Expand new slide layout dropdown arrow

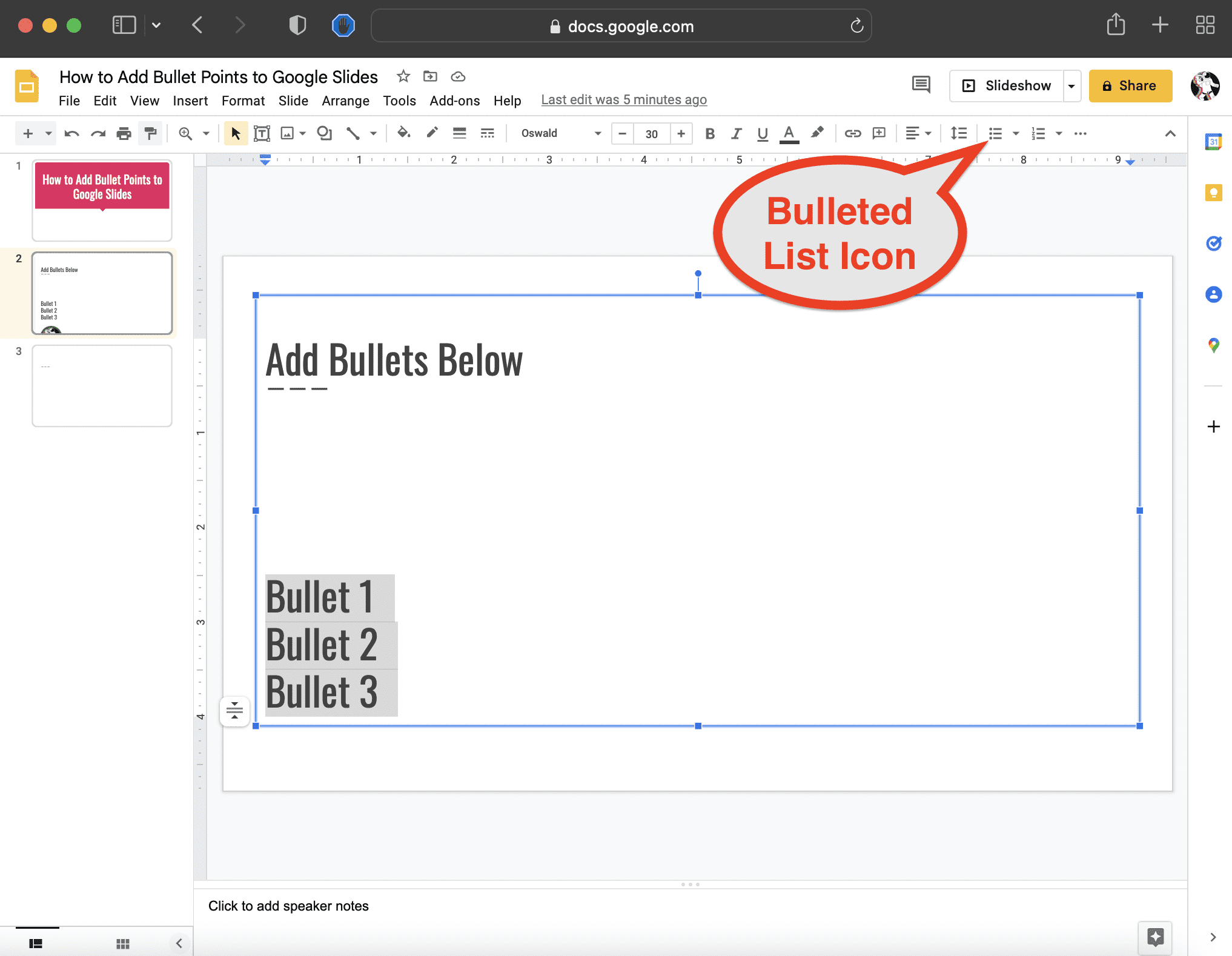(x=48, y=133)
